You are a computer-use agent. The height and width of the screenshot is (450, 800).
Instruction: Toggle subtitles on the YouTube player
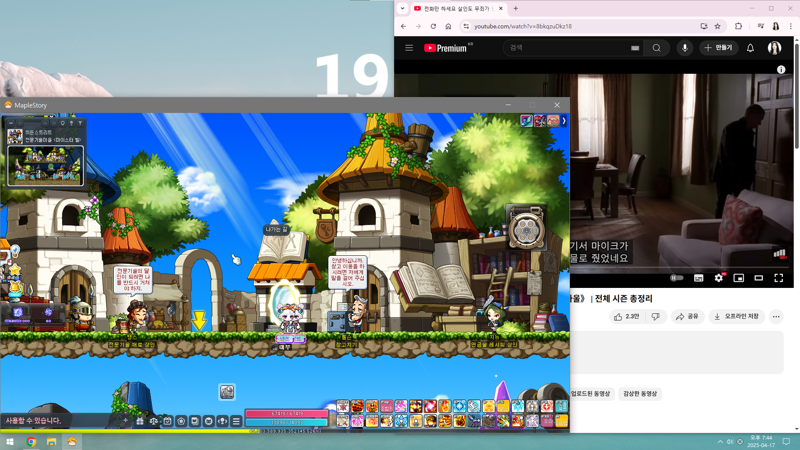698,278
